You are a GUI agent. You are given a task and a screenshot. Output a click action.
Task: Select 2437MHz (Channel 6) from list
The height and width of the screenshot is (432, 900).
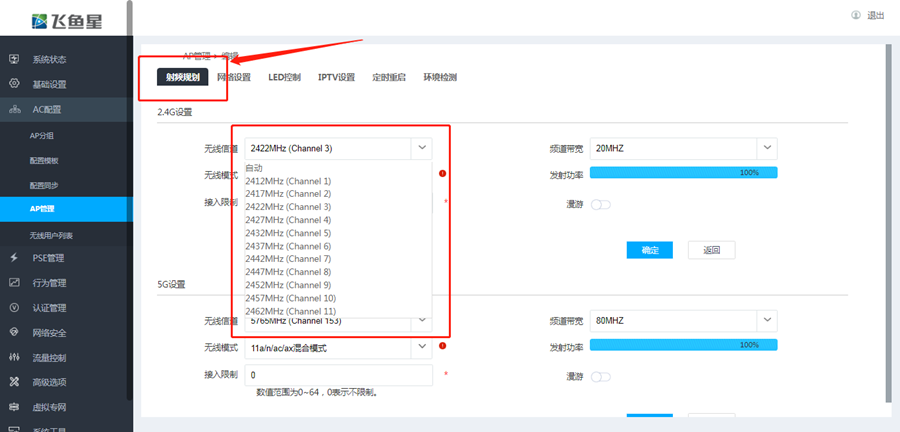click(x=288, y=246)
